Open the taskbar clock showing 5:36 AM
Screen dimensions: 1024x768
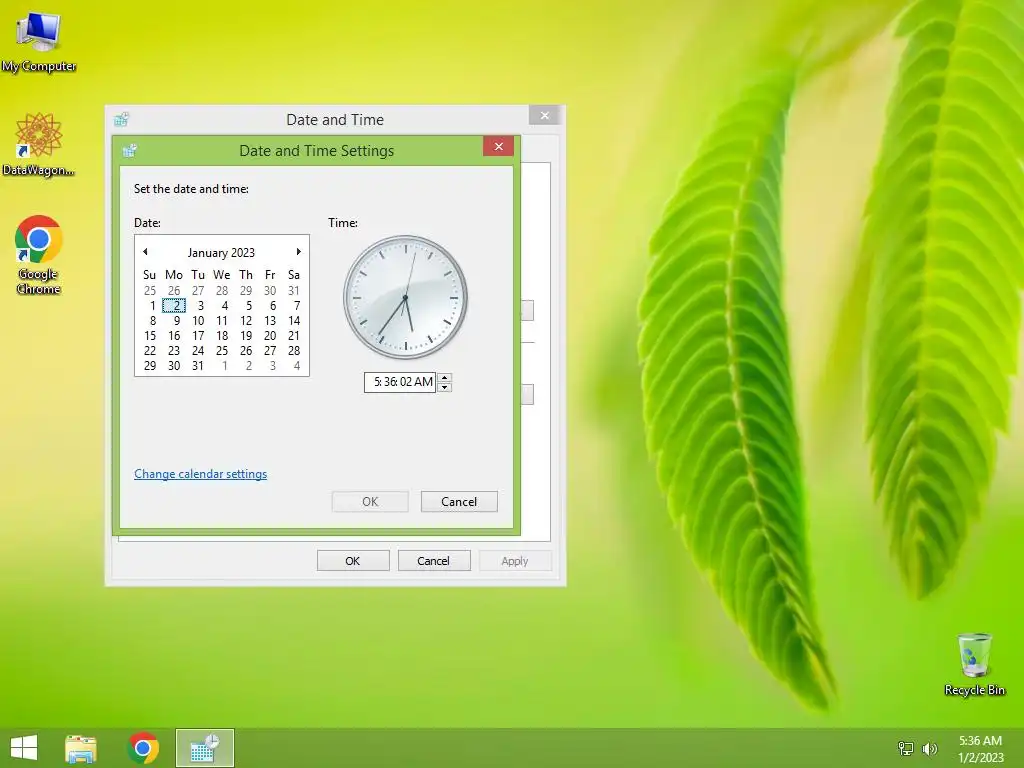(x=980, y=748)
